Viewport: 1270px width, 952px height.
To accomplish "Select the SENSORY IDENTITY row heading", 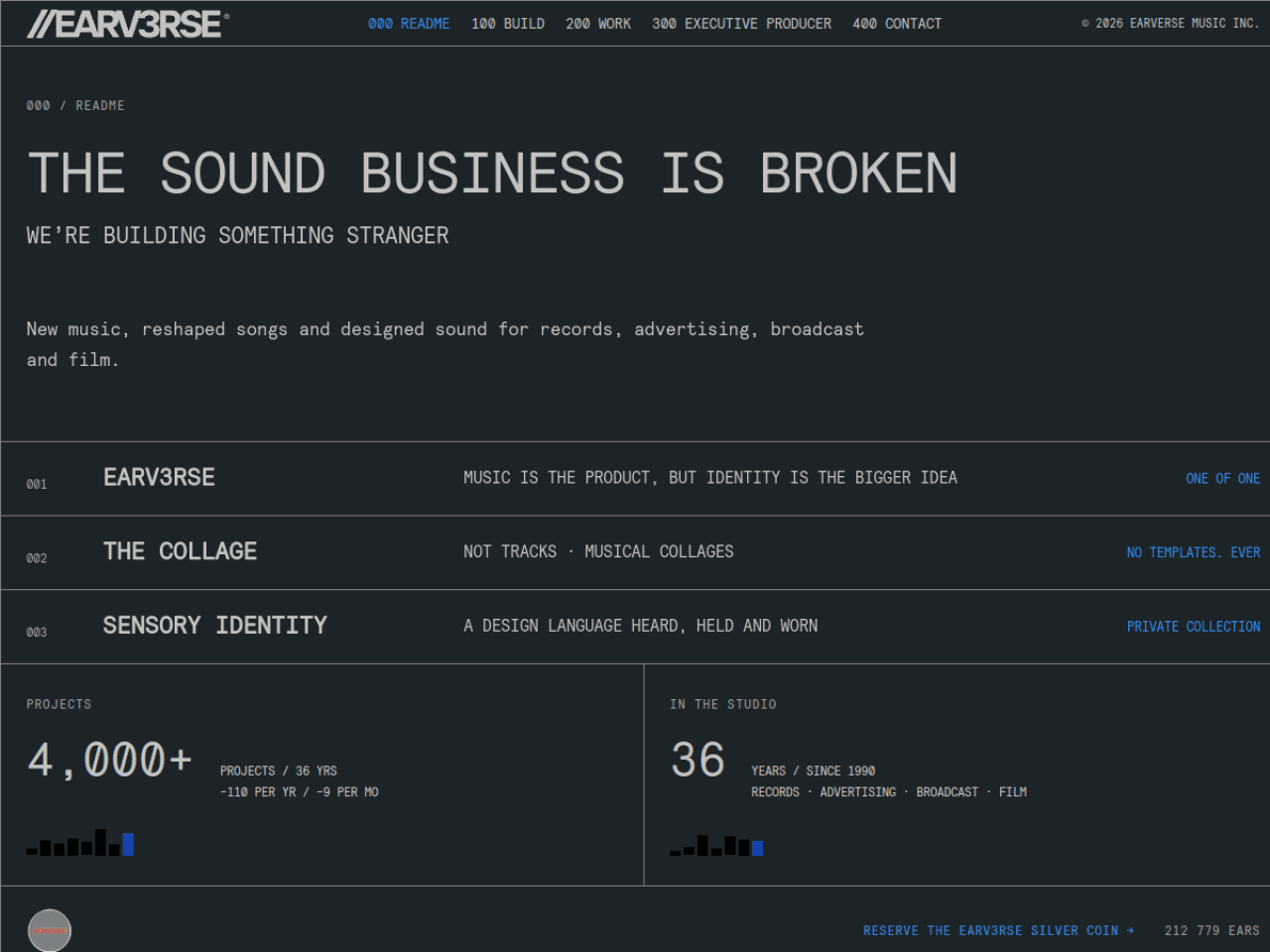I will pos(214,626).
